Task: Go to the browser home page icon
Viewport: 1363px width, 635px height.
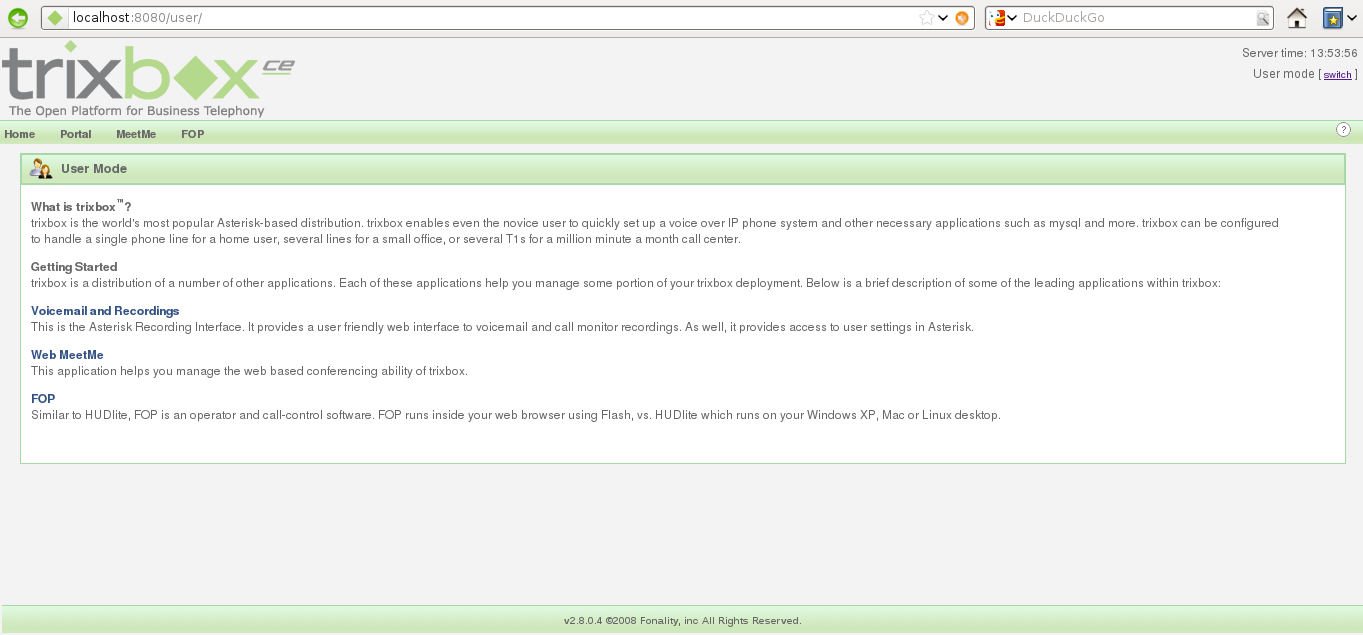Action: coord(1297,18)
